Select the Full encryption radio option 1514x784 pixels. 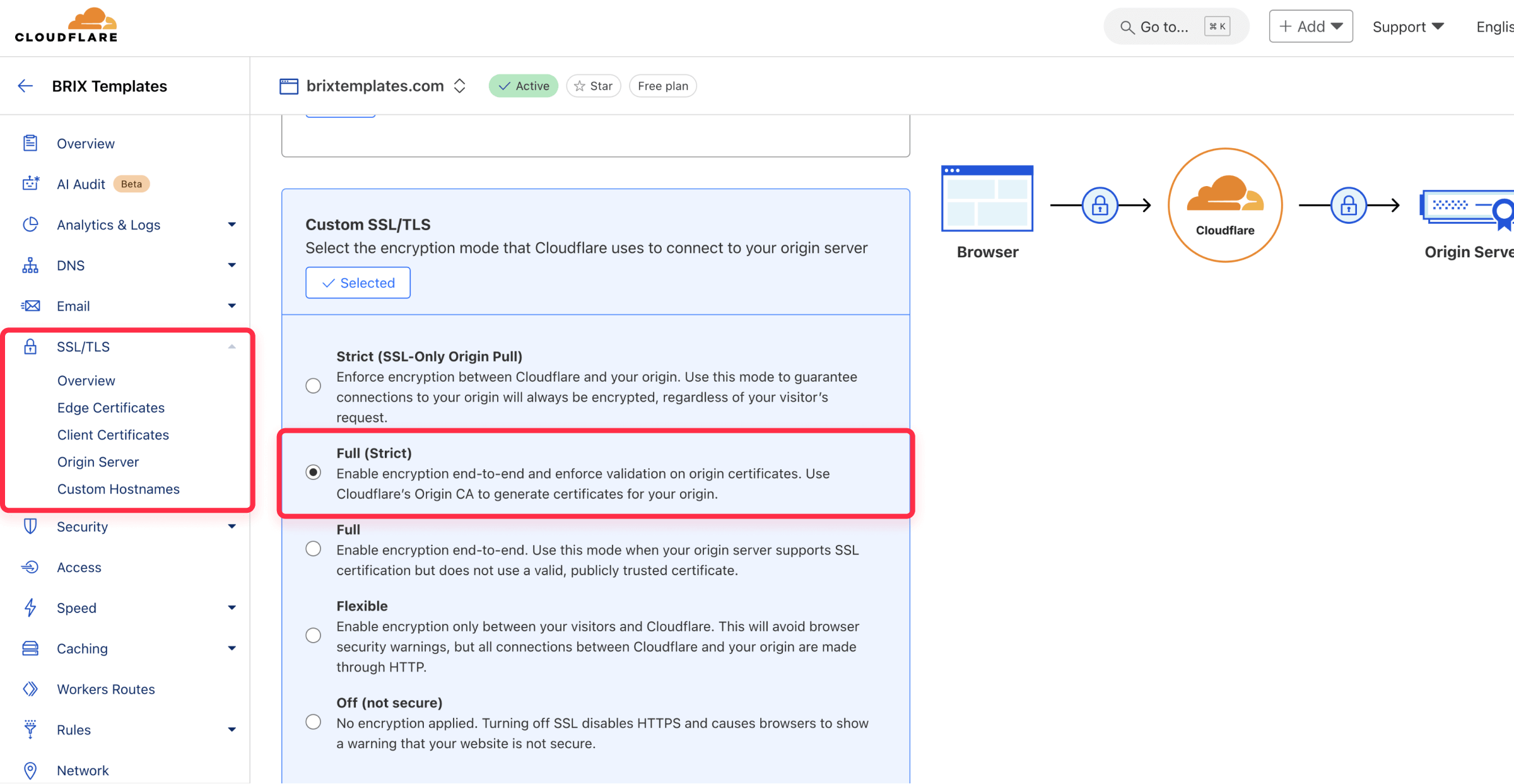coord(314,549)
